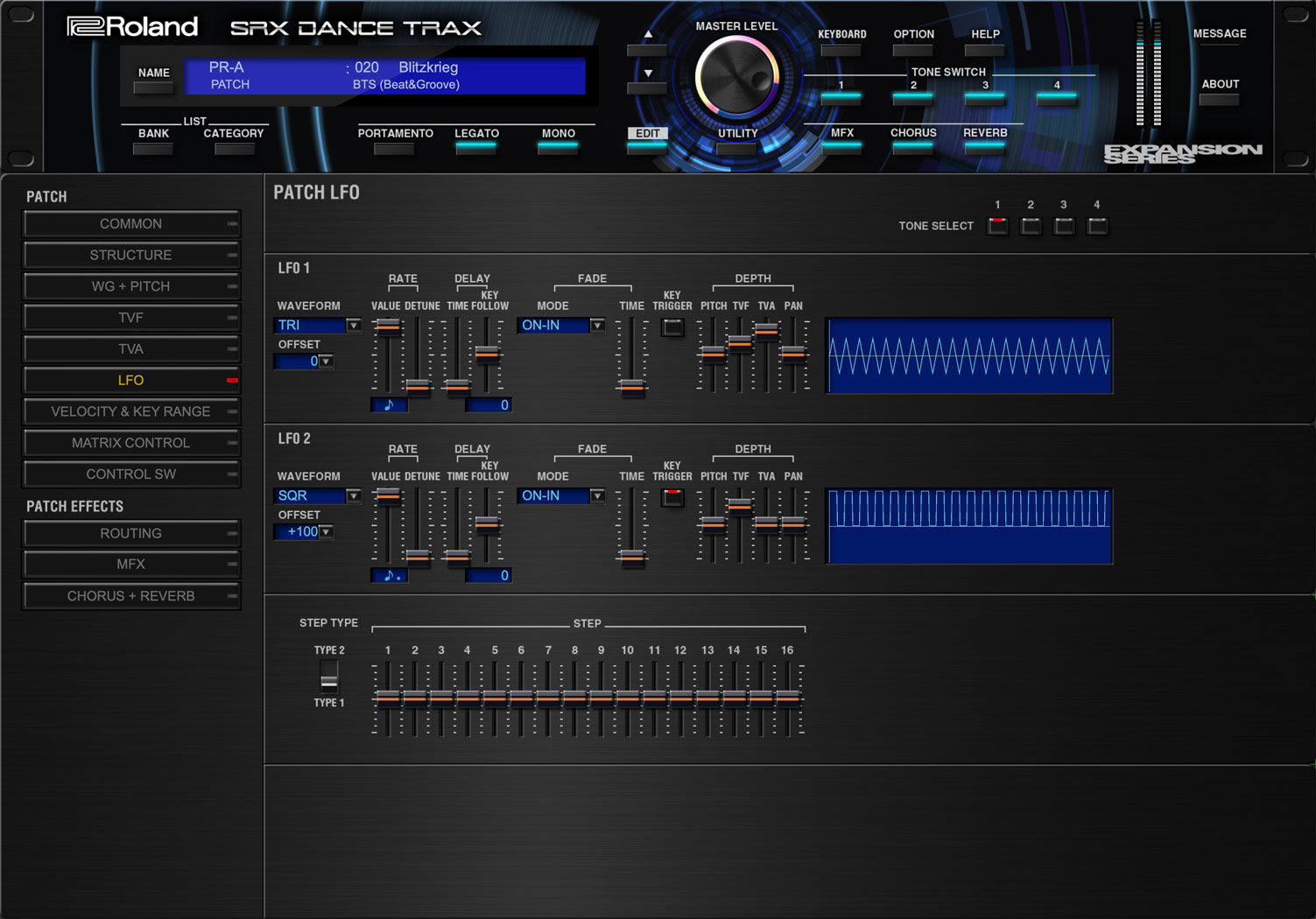Click the LFO 1 triangle waveform display
The height and width of the screenshot is (919, 1316).
968,356
